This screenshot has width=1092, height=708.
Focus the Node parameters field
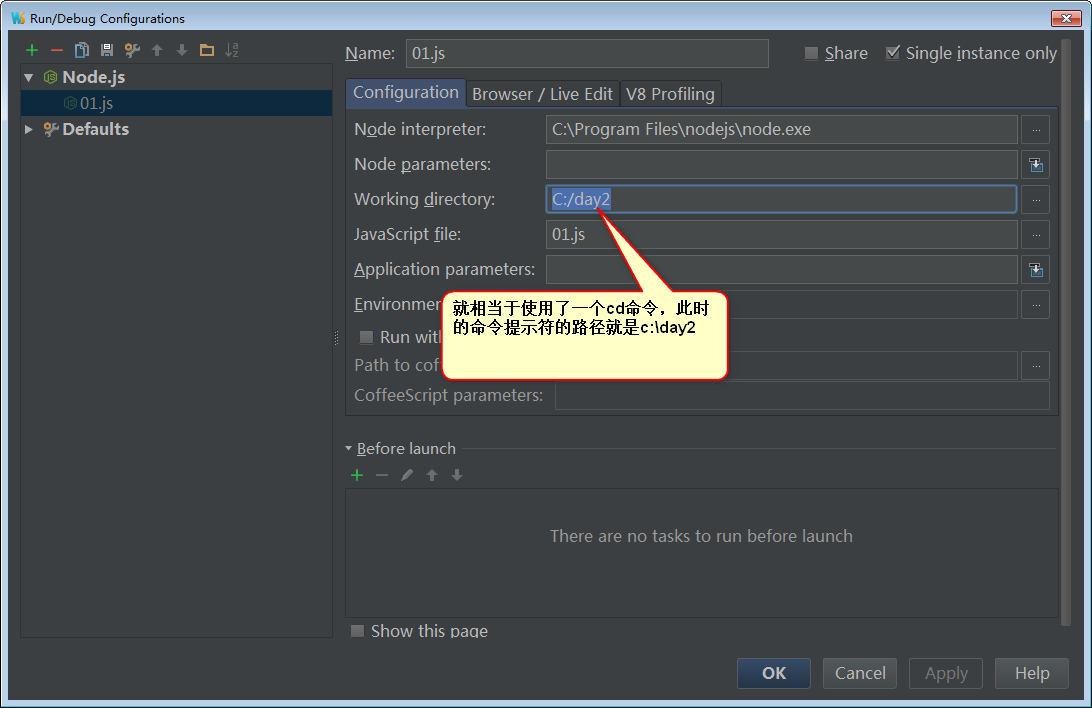(781, 165)
